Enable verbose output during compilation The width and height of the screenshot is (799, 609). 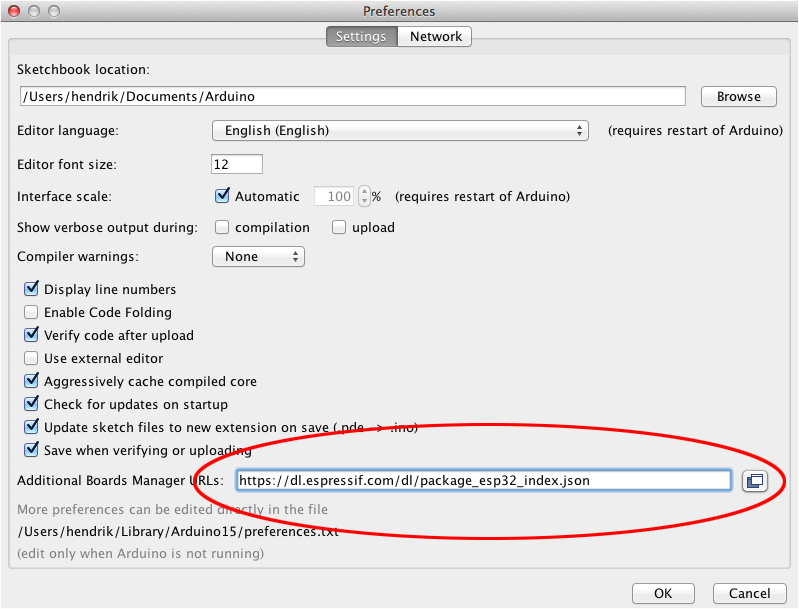[222, 227]
